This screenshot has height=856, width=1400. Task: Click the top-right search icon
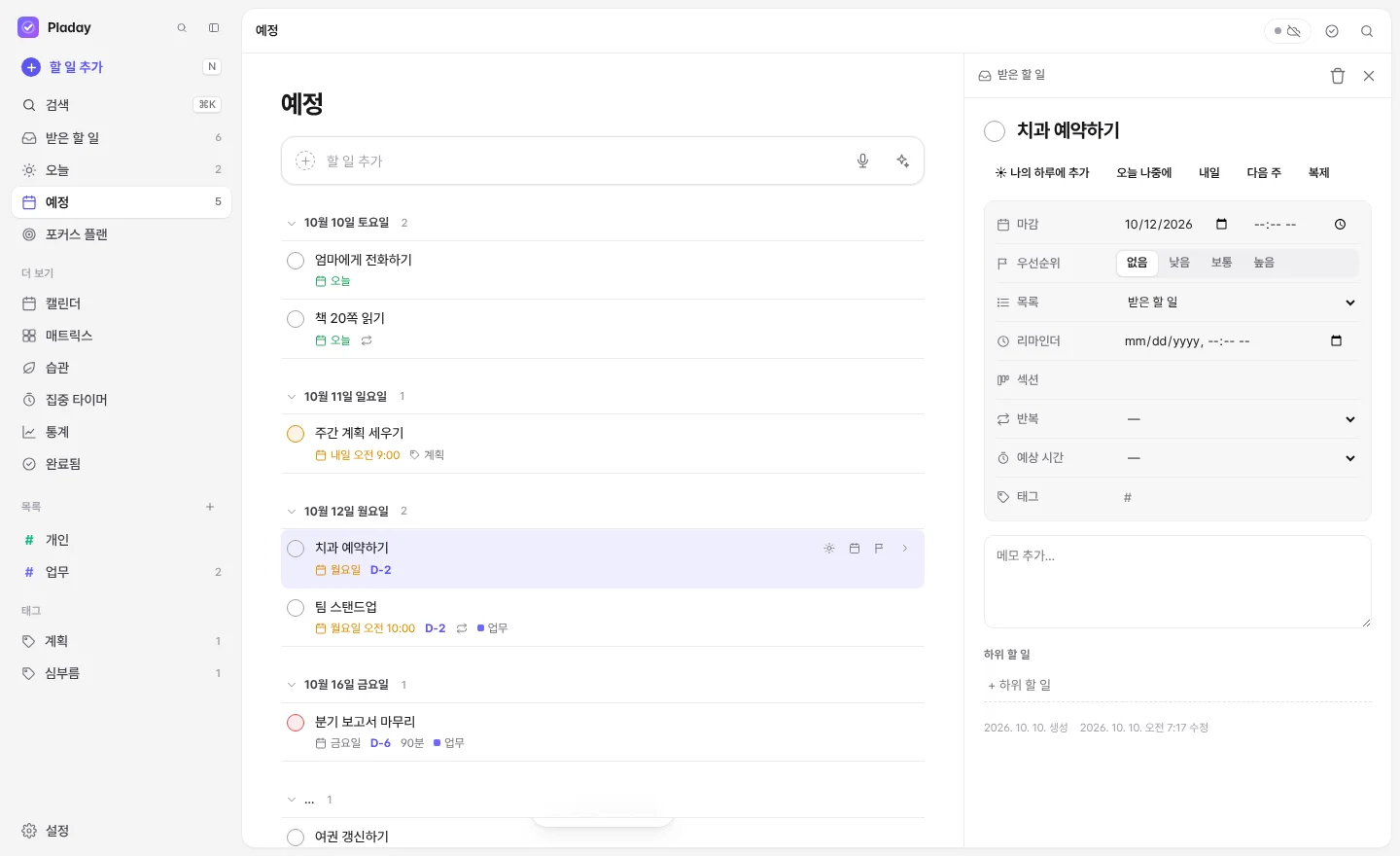coord(1367,31)
